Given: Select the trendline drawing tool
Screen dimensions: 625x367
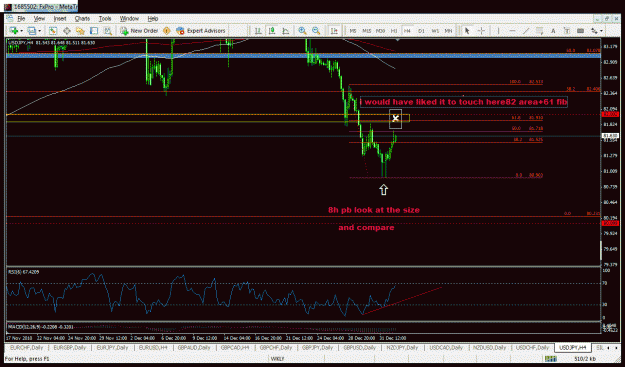Looking at the screenshot, I should click(526, 31).
